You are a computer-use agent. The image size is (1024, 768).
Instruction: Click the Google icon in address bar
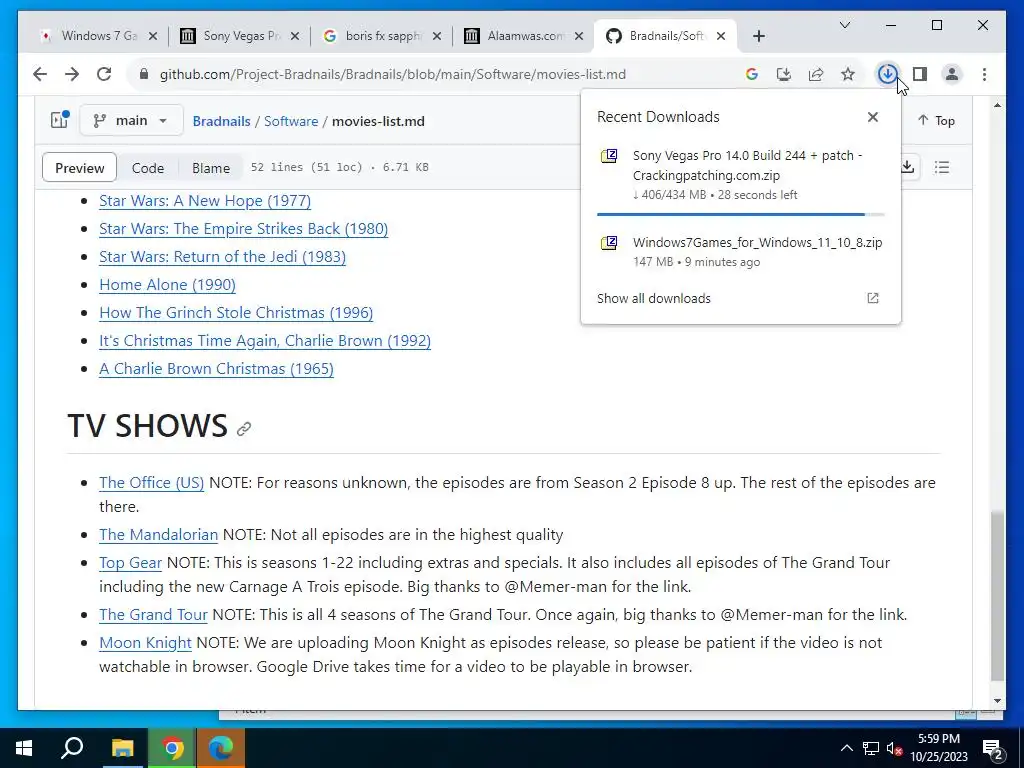coord(752,74)
